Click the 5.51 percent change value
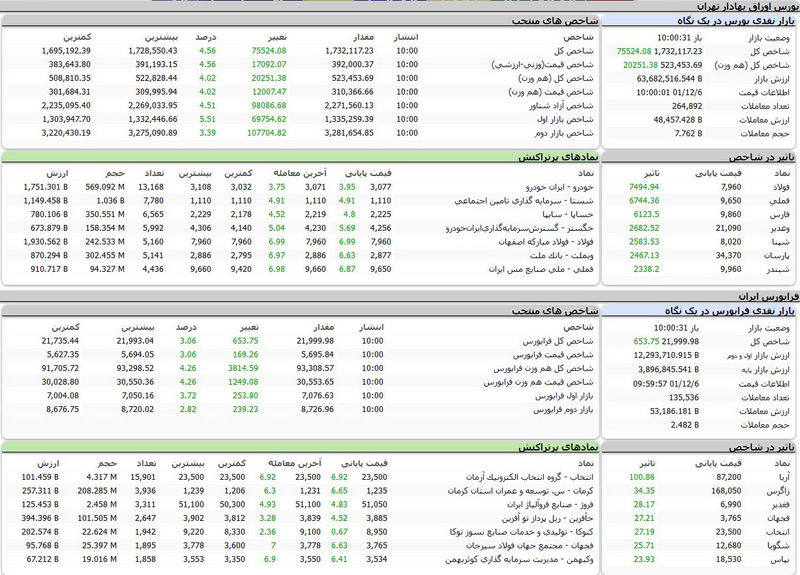The width and height of the screenshot is (800, 575). click(x=208, y=119)
